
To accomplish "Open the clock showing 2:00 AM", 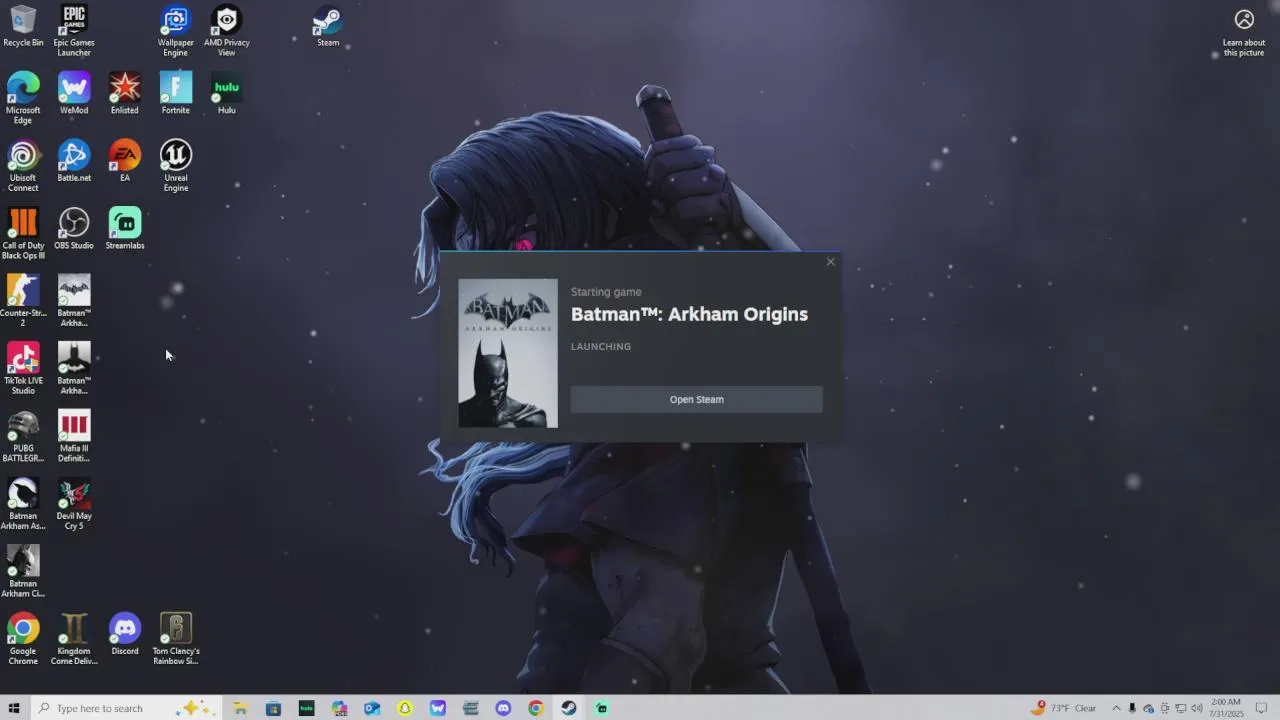I will point(1226,708).
